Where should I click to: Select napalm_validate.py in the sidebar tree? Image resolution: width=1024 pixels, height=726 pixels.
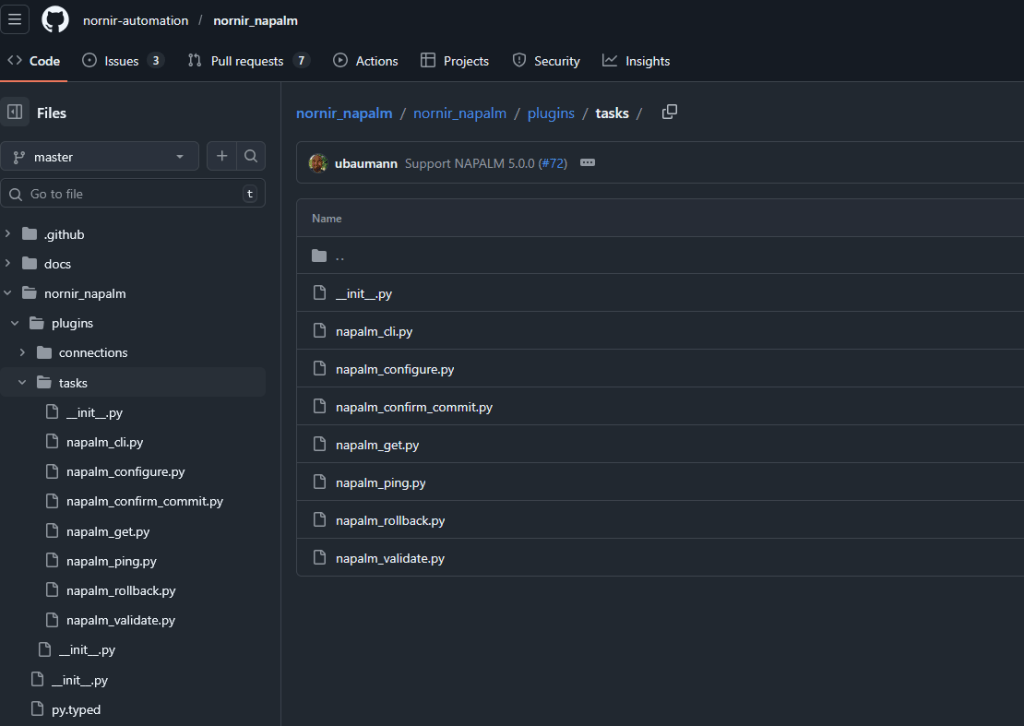[x=120, y=620]
